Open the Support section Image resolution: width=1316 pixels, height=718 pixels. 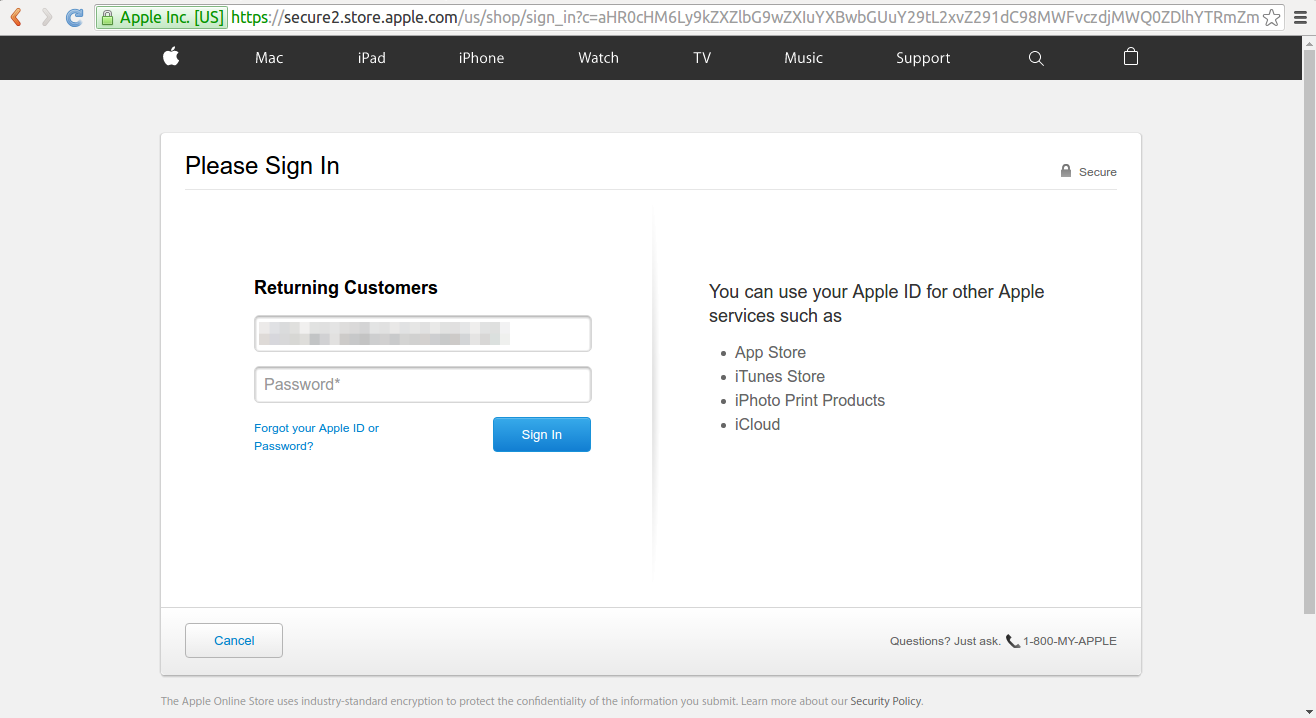tap(922, 57)
